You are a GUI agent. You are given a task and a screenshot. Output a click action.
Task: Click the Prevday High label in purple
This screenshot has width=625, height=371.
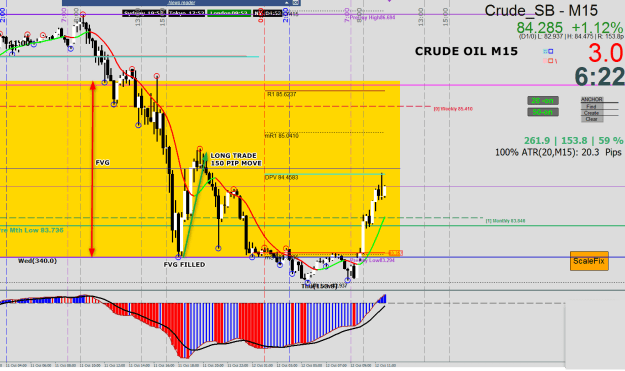[372, 18]
